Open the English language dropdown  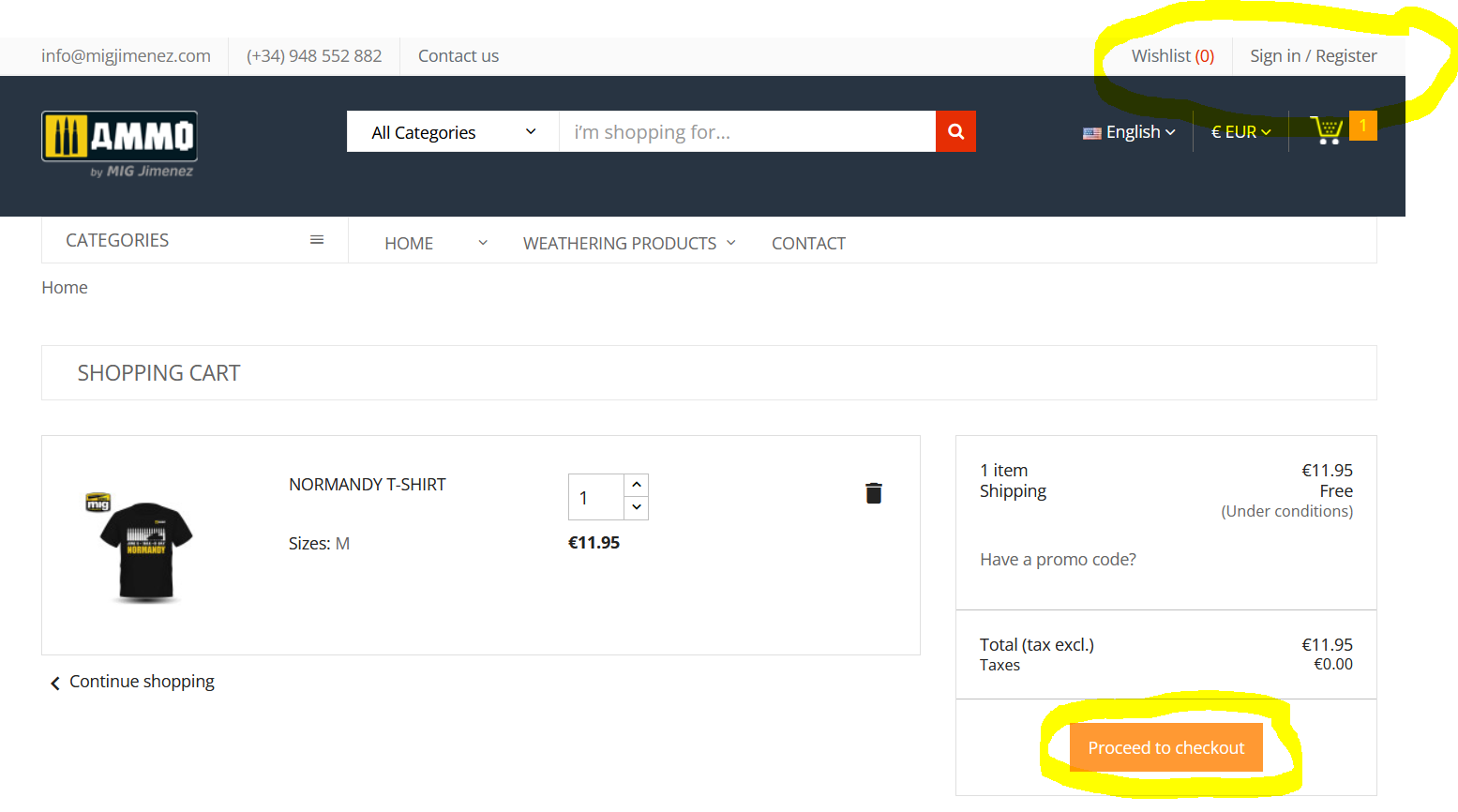click(1129, 132)
